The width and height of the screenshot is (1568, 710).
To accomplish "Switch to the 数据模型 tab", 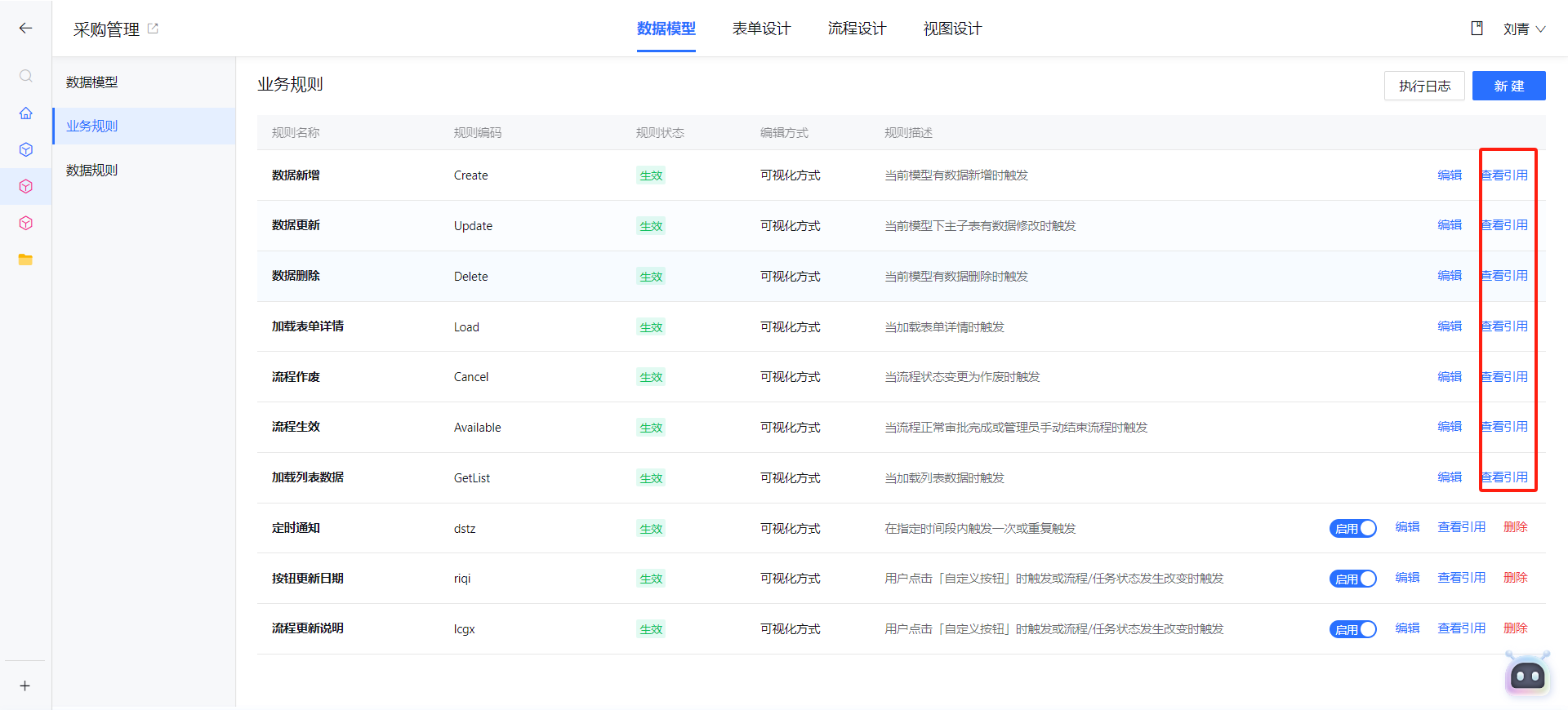I will pyautogui.click(x=666, y=29).
